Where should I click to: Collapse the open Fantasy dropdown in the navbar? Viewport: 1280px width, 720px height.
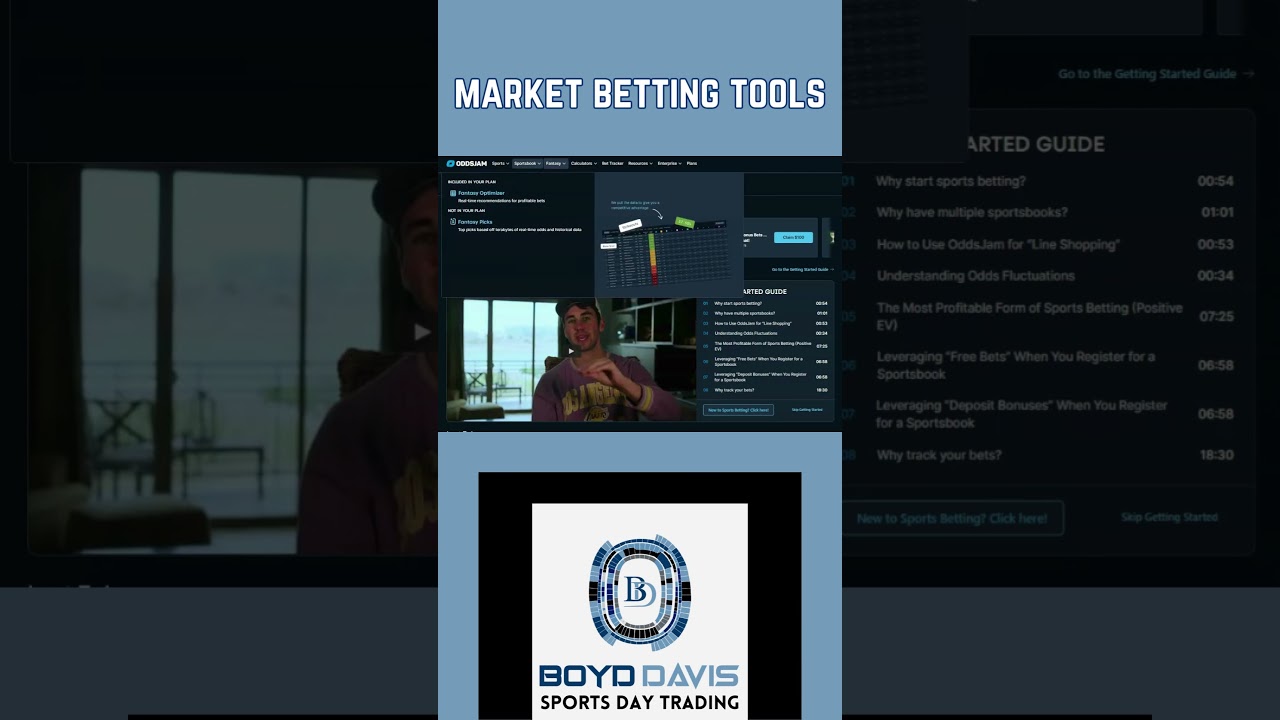pos(555,163)
